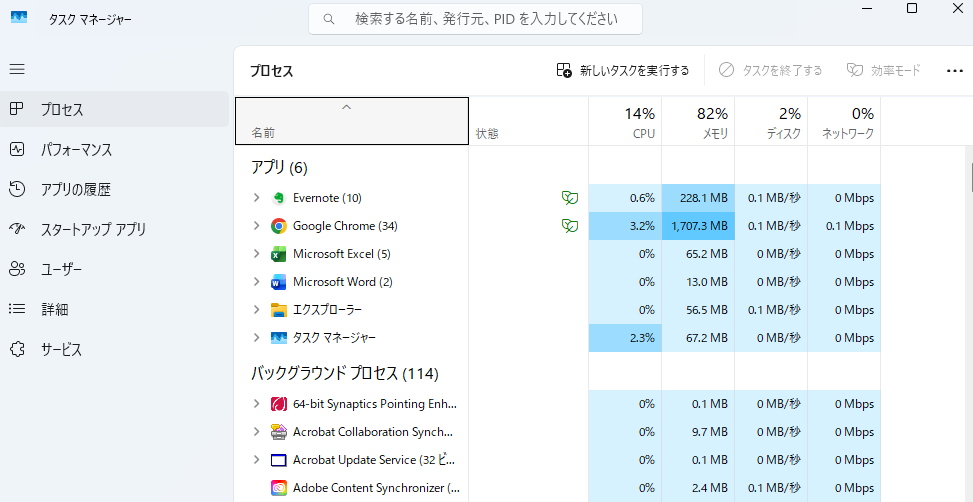Click Chrome CPU value 3.2%

(x=625, y=226)
